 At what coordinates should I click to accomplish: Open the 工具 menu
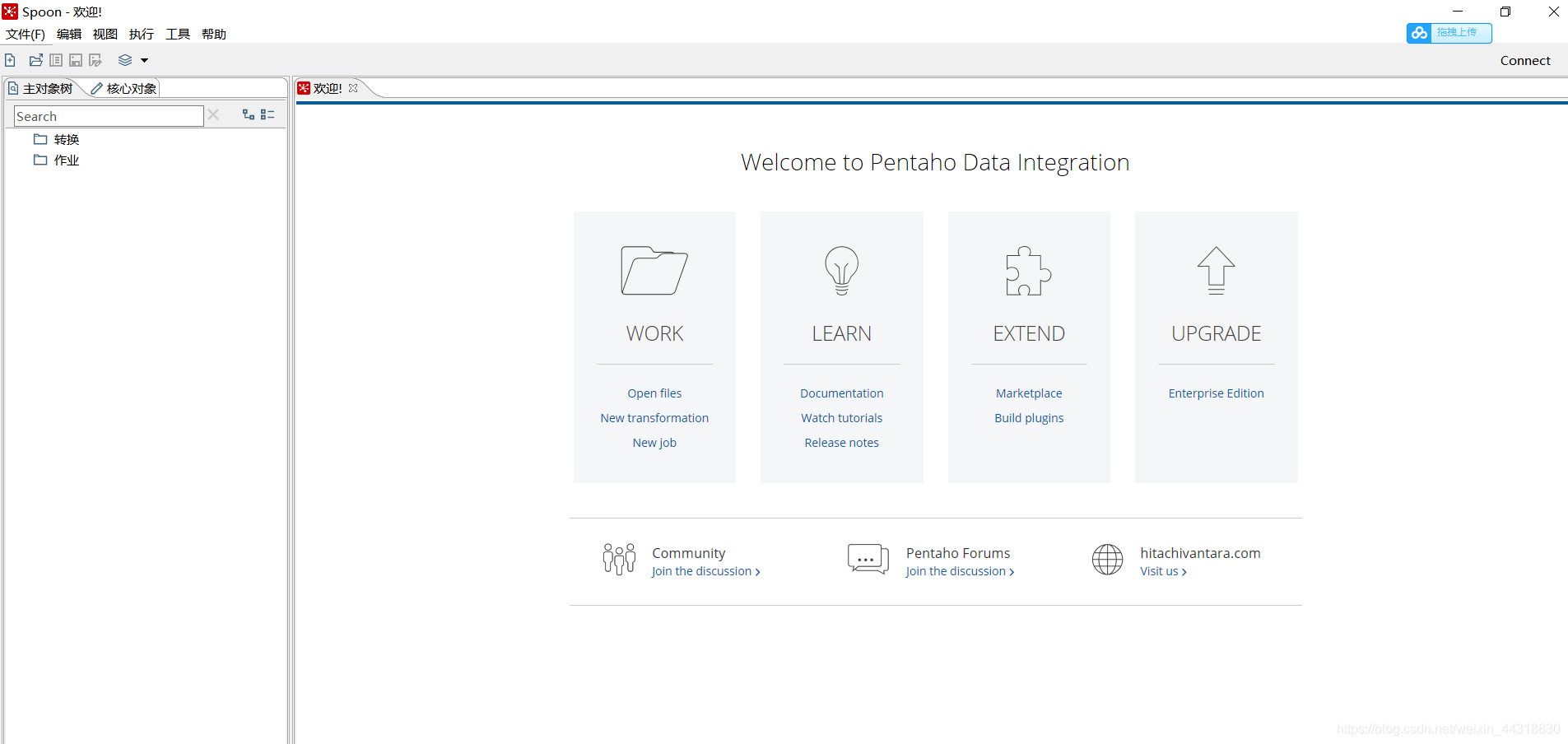tap(178, 34)
